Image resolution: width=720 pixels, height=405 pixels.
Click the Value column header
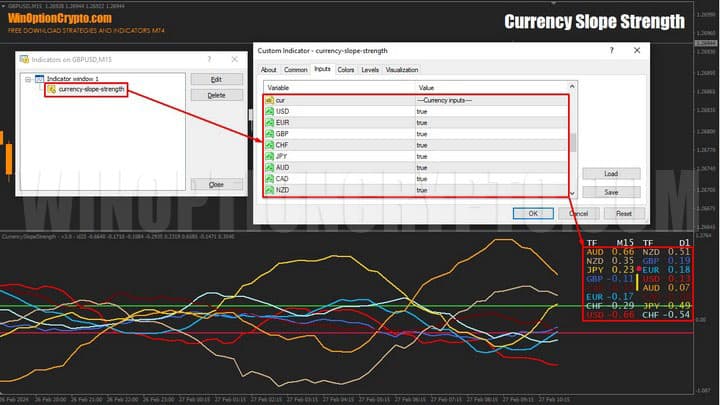coord(491,87)
